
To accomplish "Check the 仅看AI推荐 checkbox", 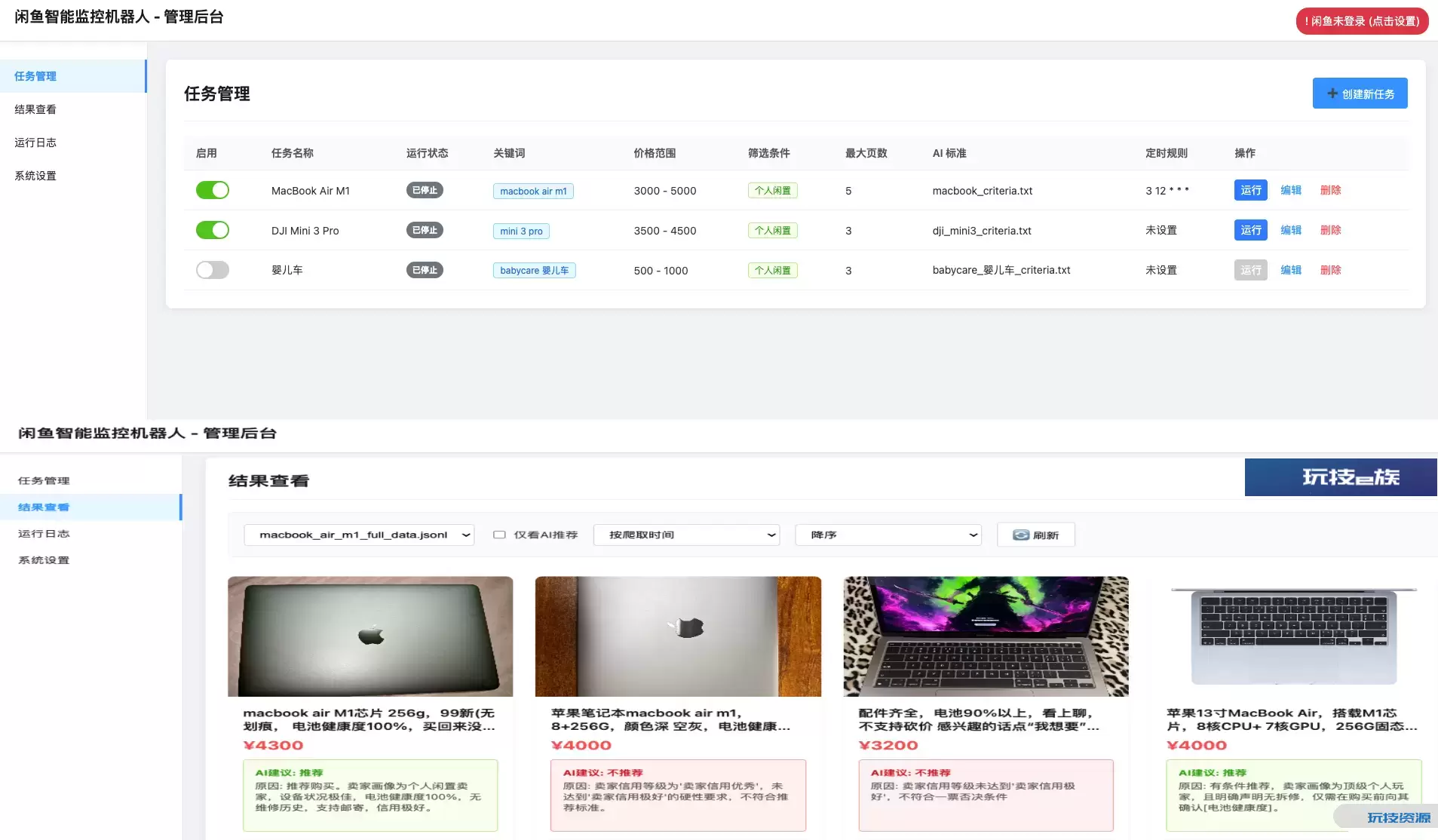I will pos(499,535).
